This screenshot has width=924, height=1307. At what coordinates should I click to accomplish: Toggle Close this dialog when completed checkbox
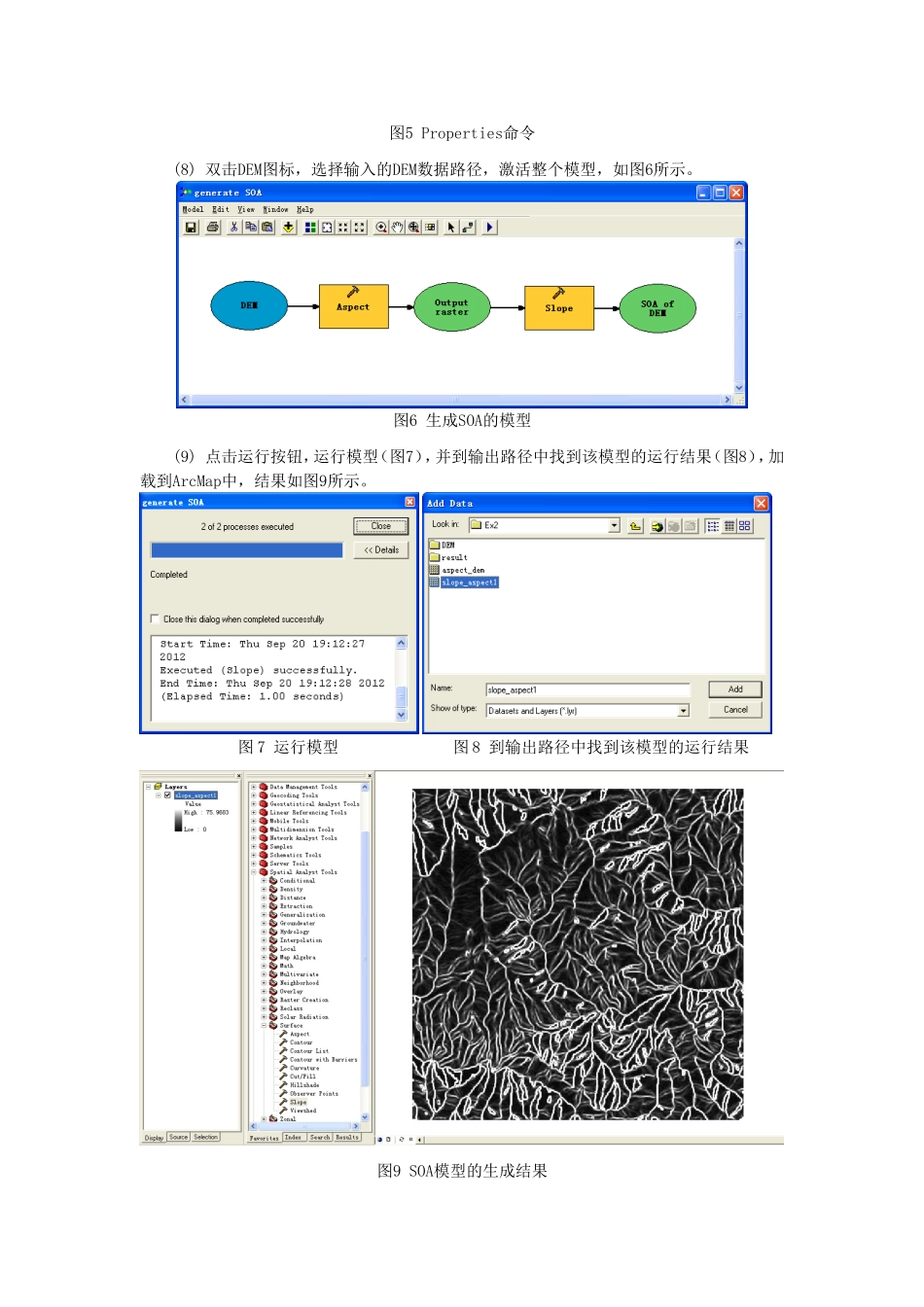[155, 618]
